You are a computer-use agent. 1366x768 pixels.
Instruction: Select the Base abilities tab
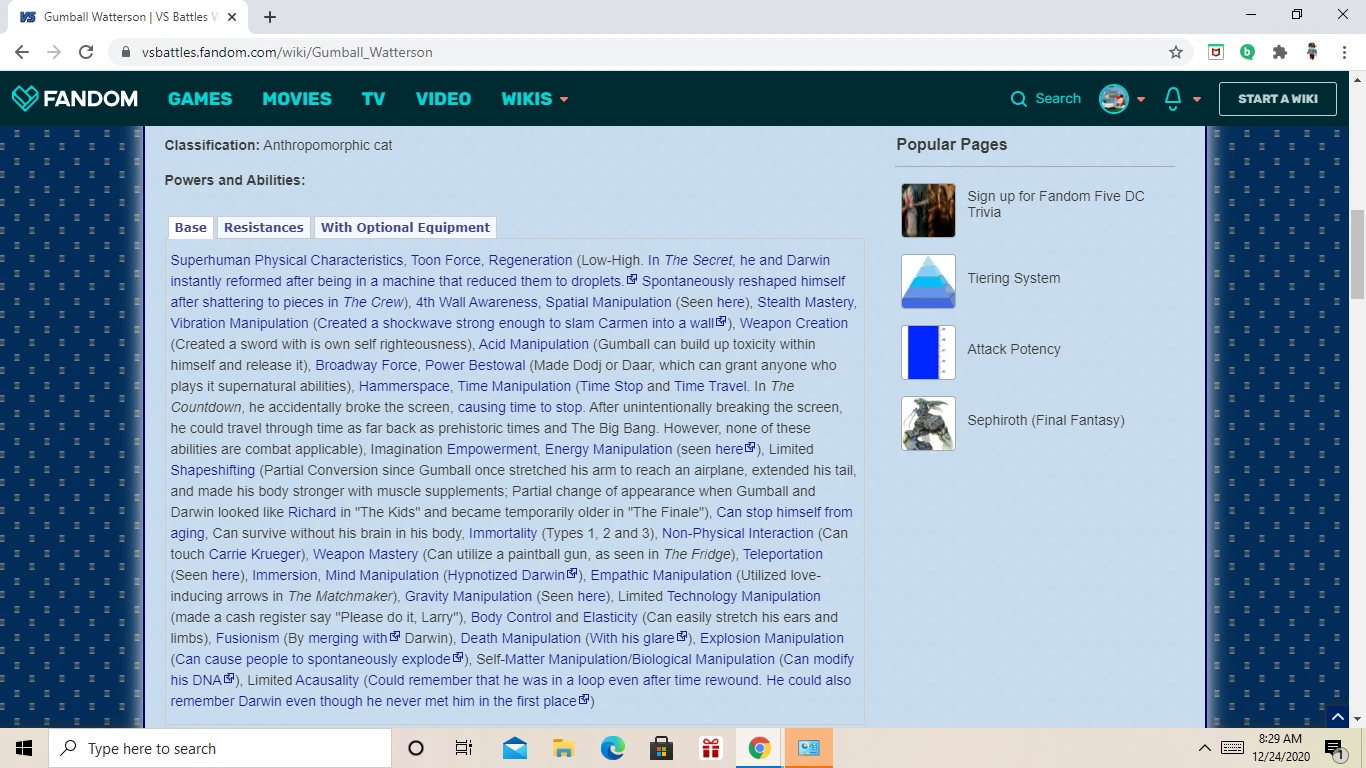coord(190,227)
